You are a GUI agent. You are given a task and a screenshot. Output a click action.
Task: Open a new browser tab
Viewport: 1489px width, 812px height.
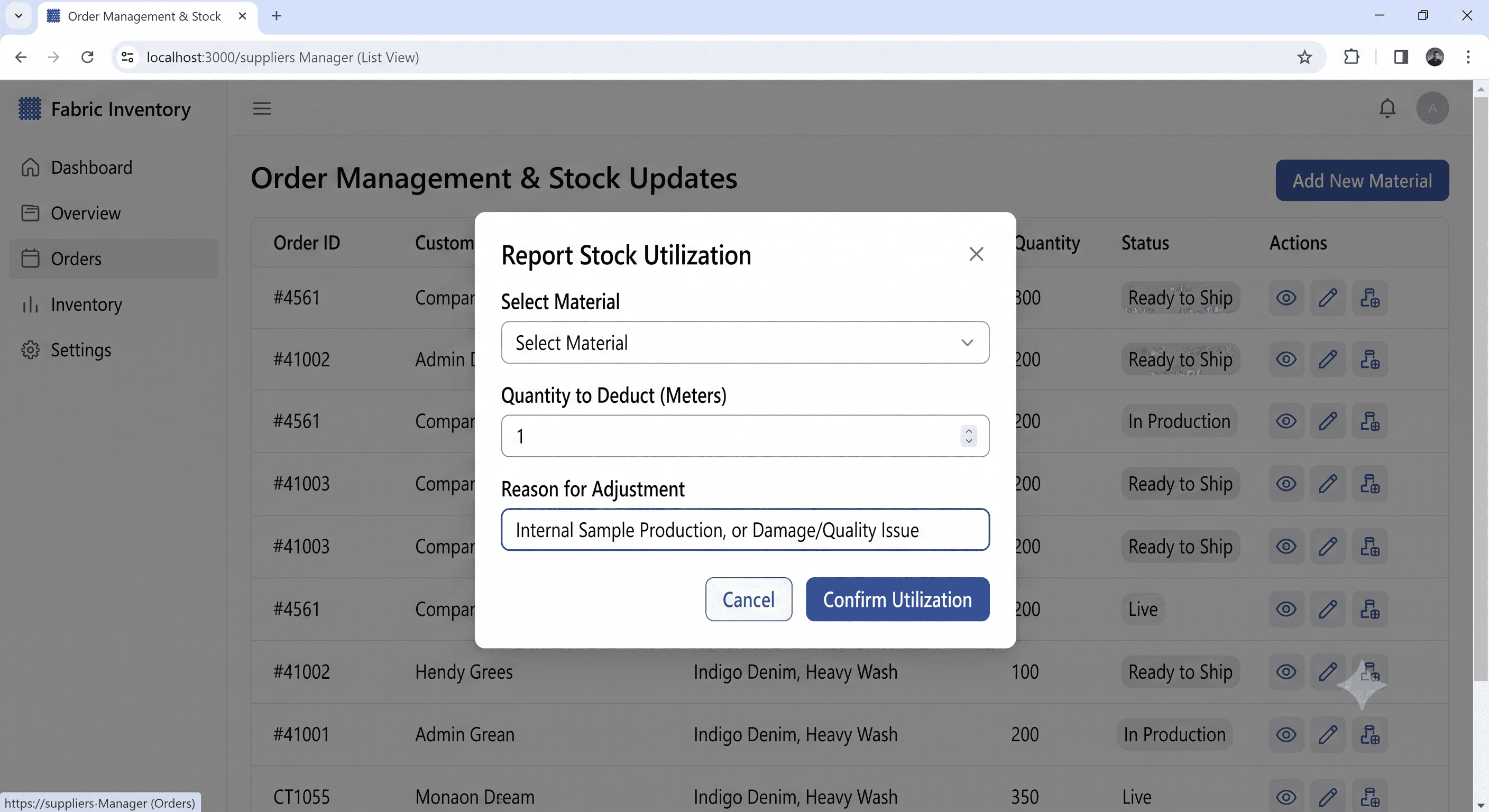[x=277, y=16]
